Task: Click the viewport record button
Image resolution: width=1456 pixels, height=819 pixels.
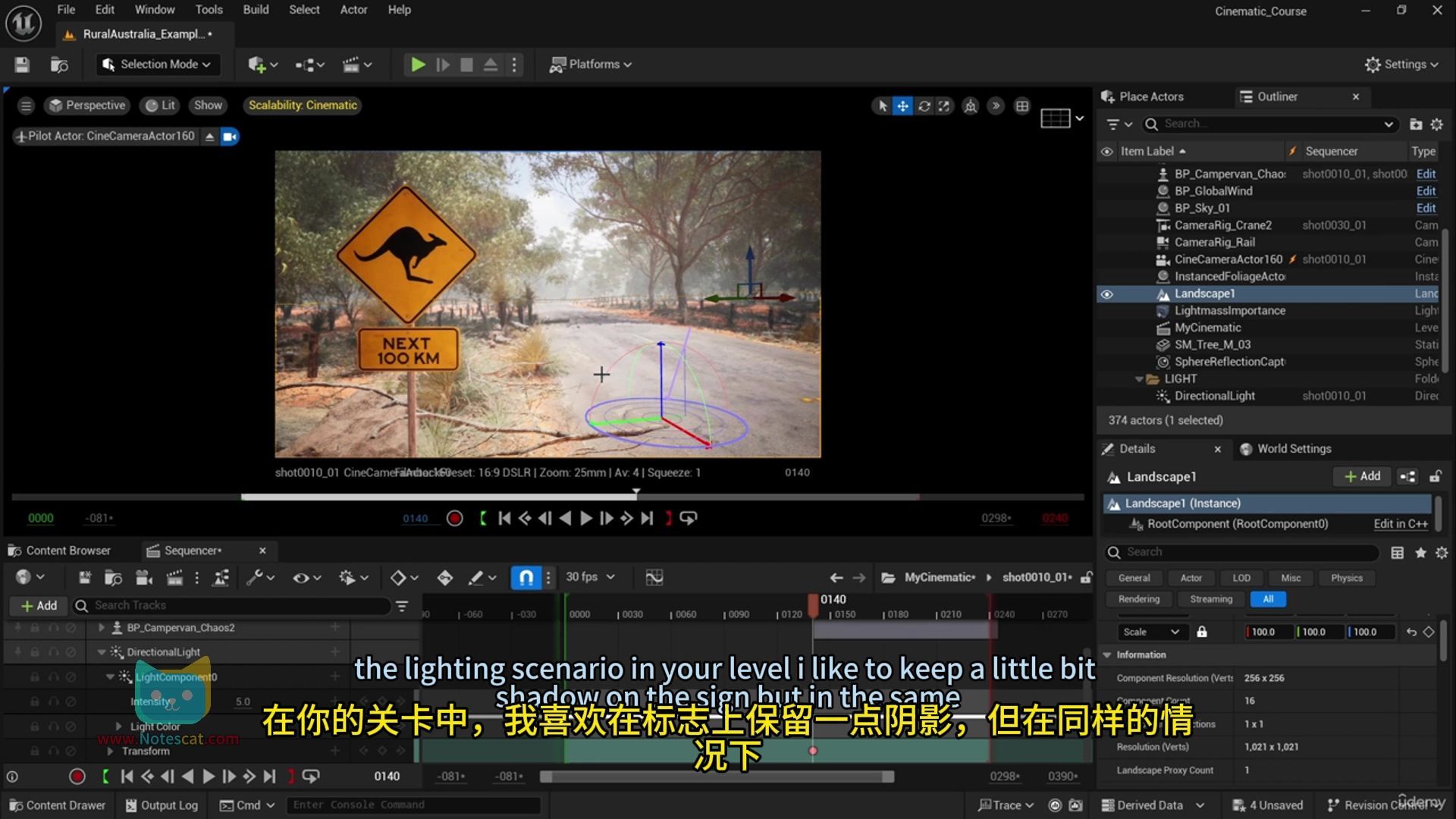Action: [455, 519]
